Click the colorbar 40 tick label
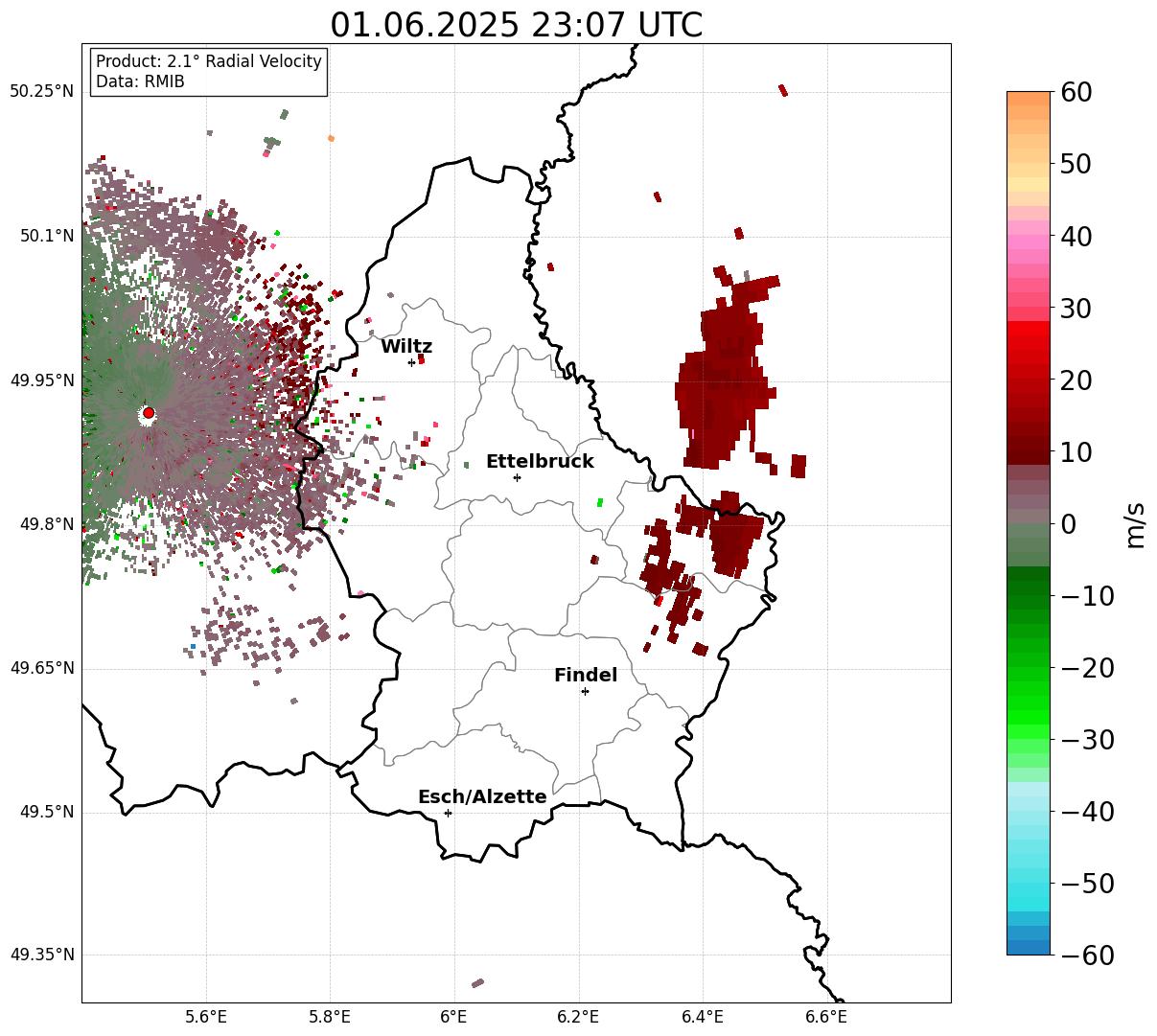1157x1036 pixels. (1076, 236)
